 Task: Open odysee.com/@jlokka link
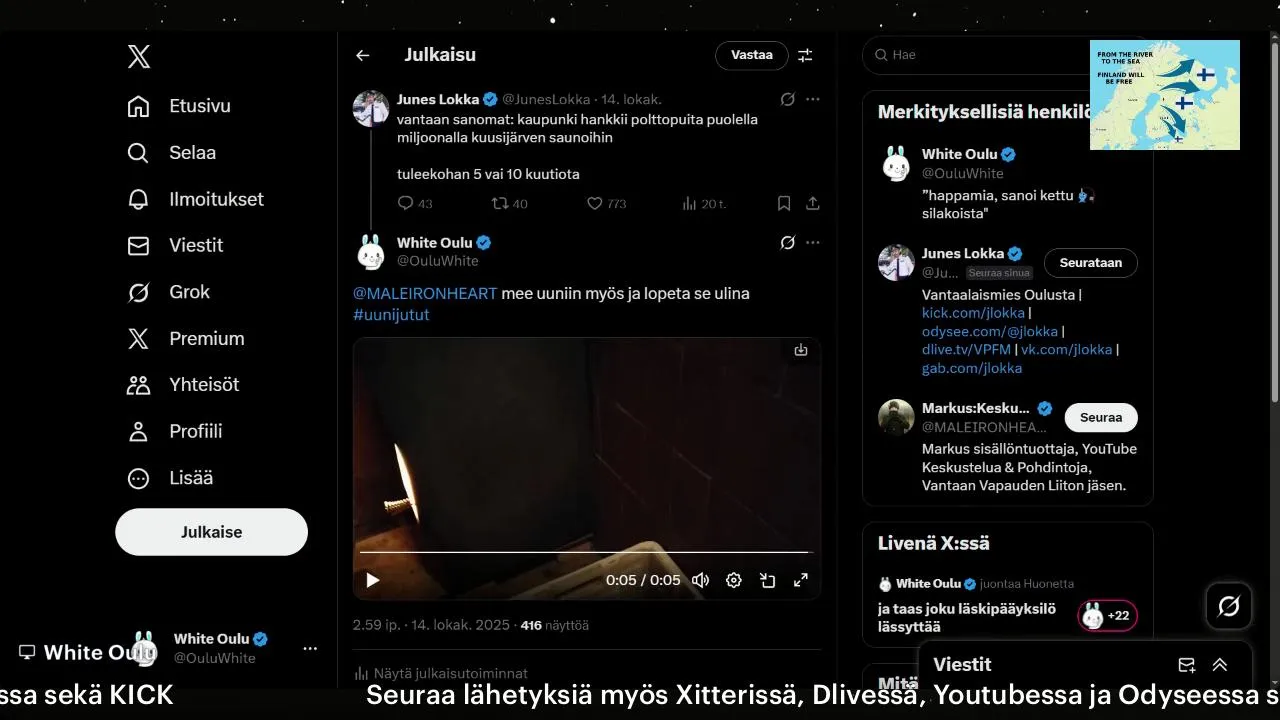tap(990, 331)
